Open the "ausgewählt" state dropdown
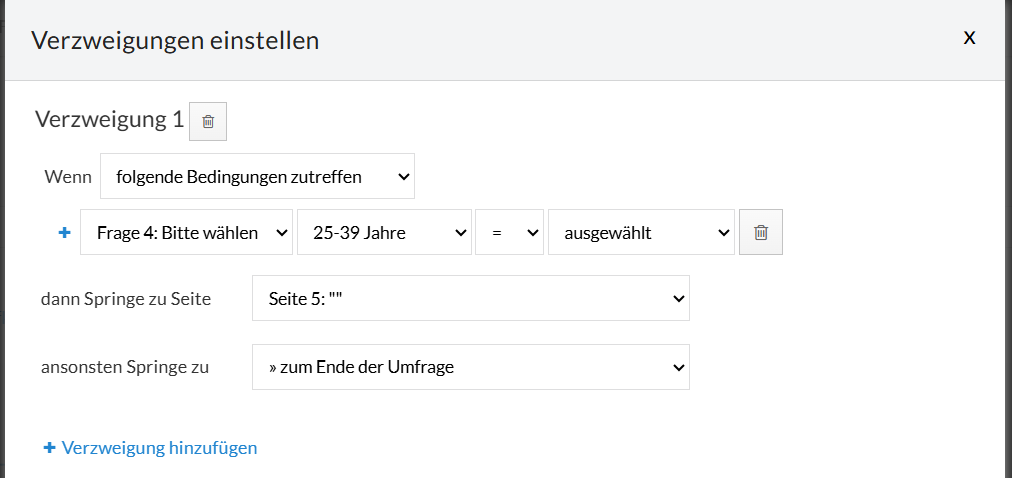The image size is (1012, 478). click(640, 232)
